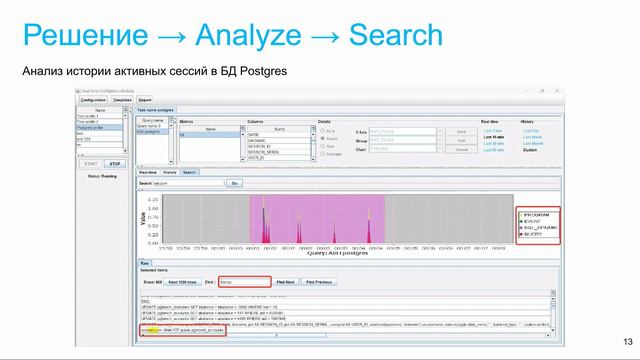Click the Find Next button
The image size is (640, 360).
285,282
